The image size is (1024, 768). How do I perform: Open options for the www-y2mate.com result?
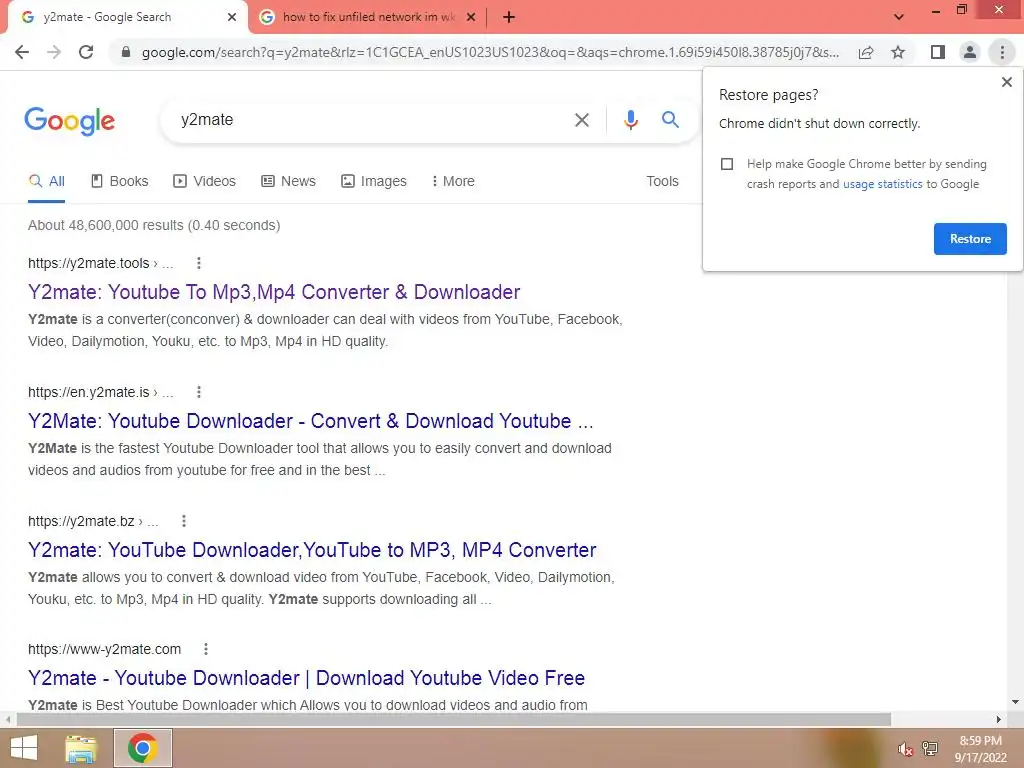206,649
